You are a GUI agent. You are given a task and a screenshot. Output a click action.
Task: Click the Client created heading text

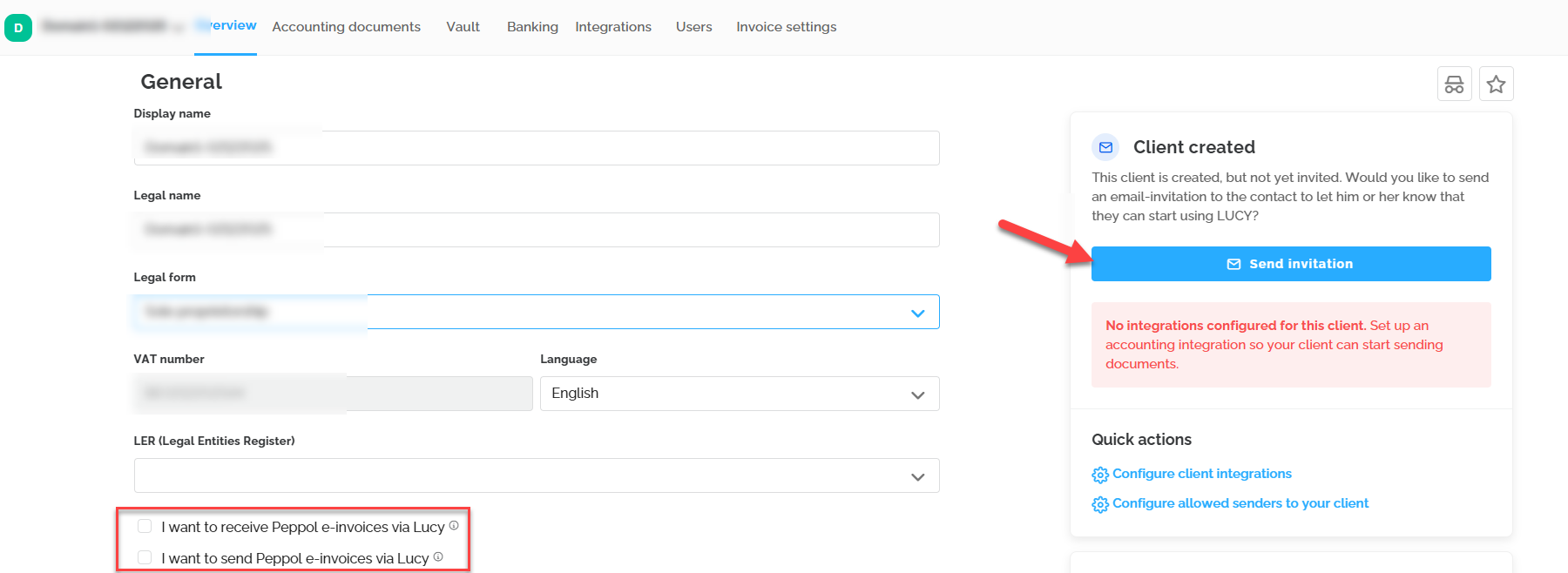click(x=1194, y=147)
